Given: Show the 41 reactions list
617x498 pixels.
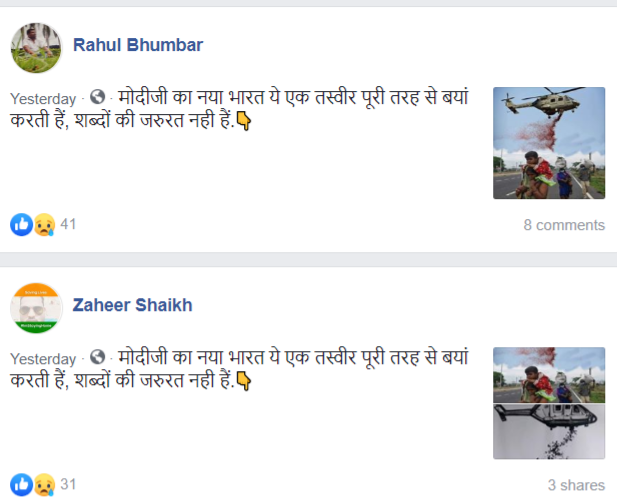Looking at the screenshot, I should (68, 224).
